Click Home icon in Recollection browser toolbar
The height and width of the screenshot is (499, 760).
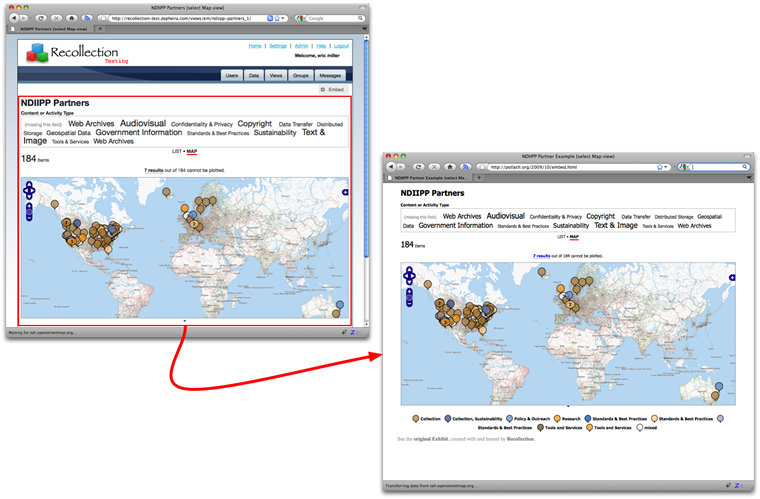(x=72, y=18)
